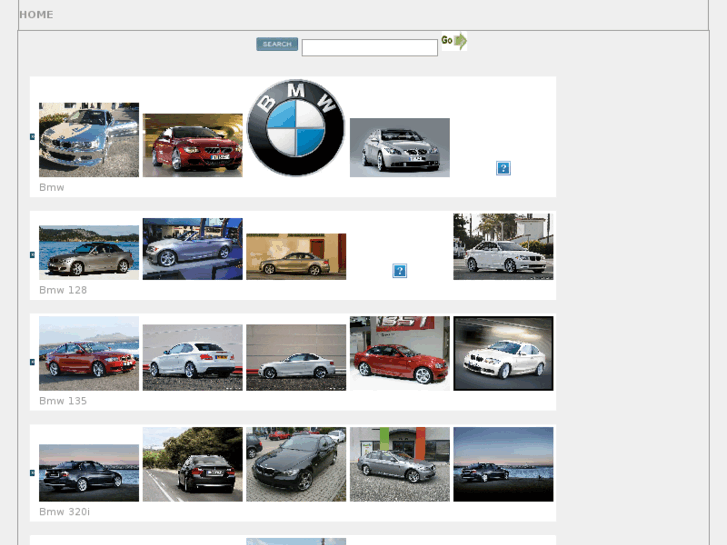Open the red coupe showroom thumbnail in Bmw 135
The height and width of the screenshot is (545, 727).
pos(400,353)
